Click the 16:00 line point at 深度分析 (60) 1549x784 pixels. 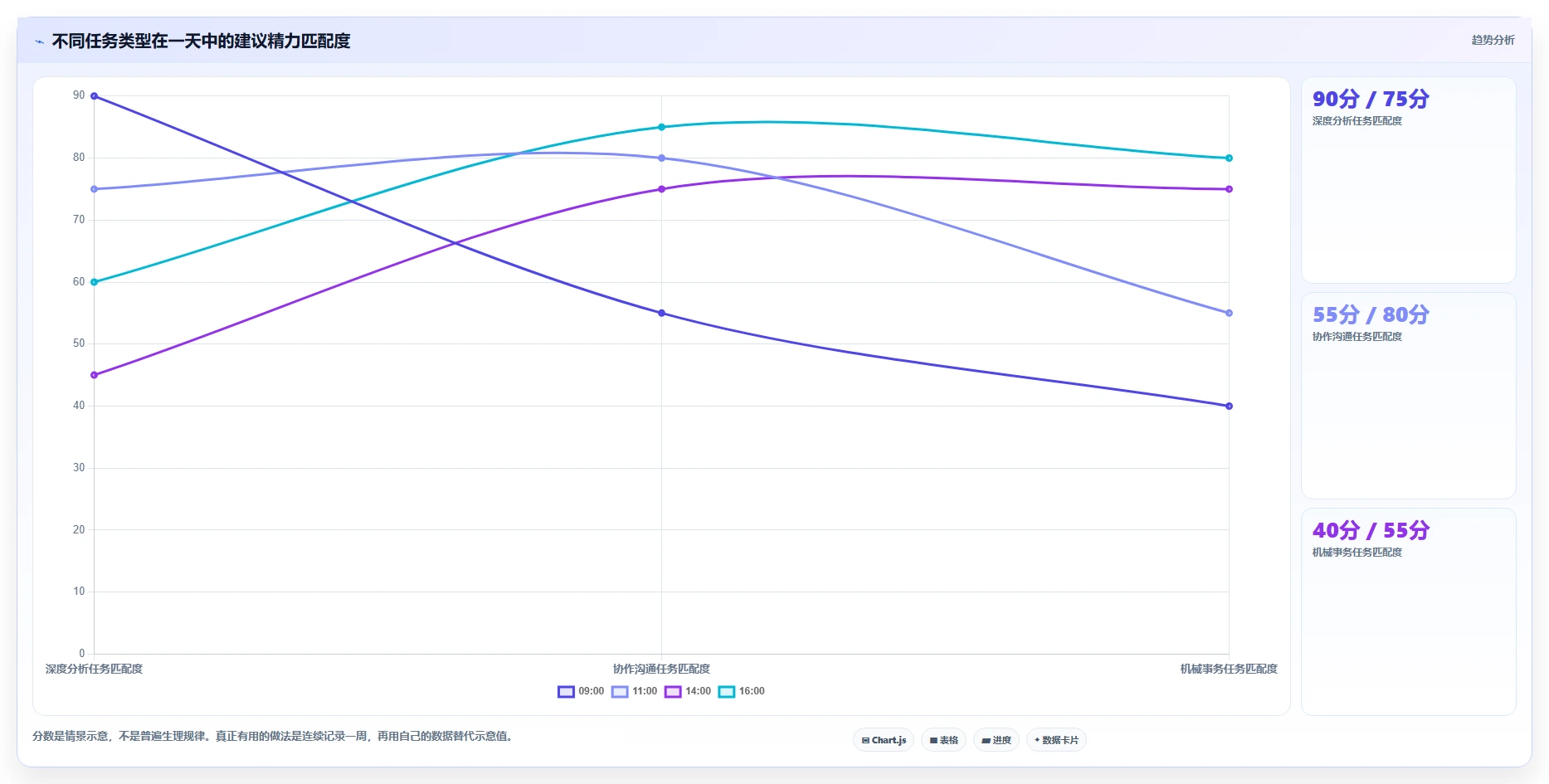pos(94,282)
